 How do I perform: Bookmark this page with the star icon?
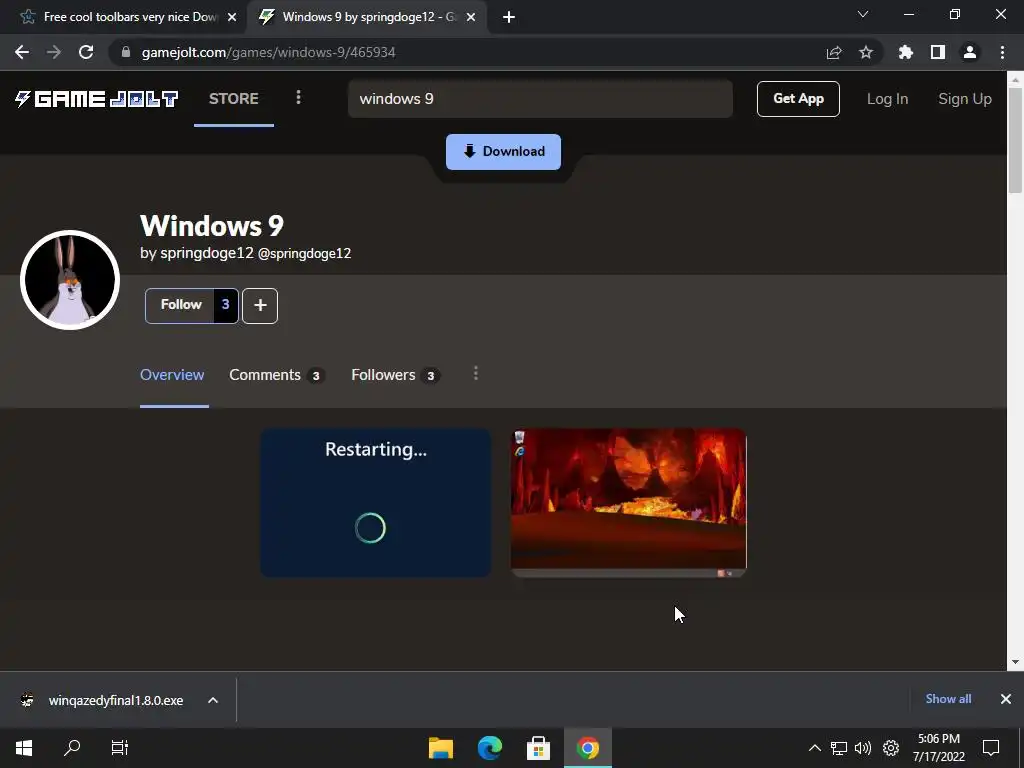[x=866, y=52]
